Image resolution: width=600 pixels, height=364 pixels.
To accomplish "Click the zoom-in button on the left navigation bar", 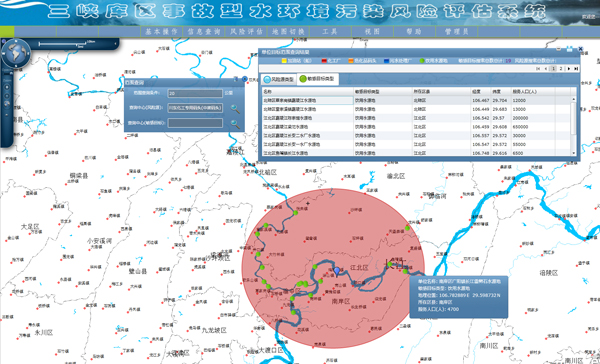I will coord(7,87).
